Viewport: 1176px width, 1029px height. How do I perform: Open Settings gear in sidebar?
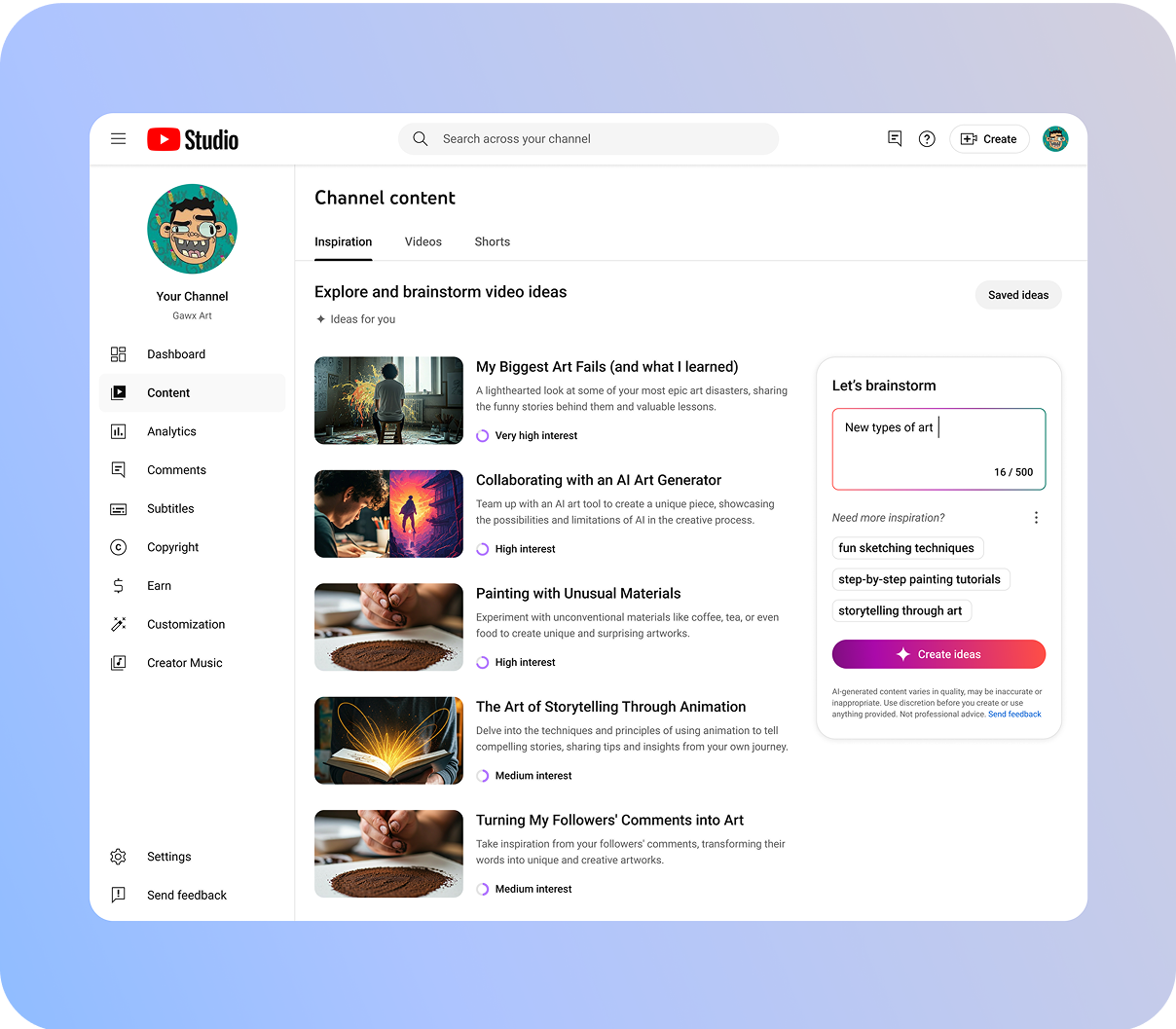click(x=119, y=857)
